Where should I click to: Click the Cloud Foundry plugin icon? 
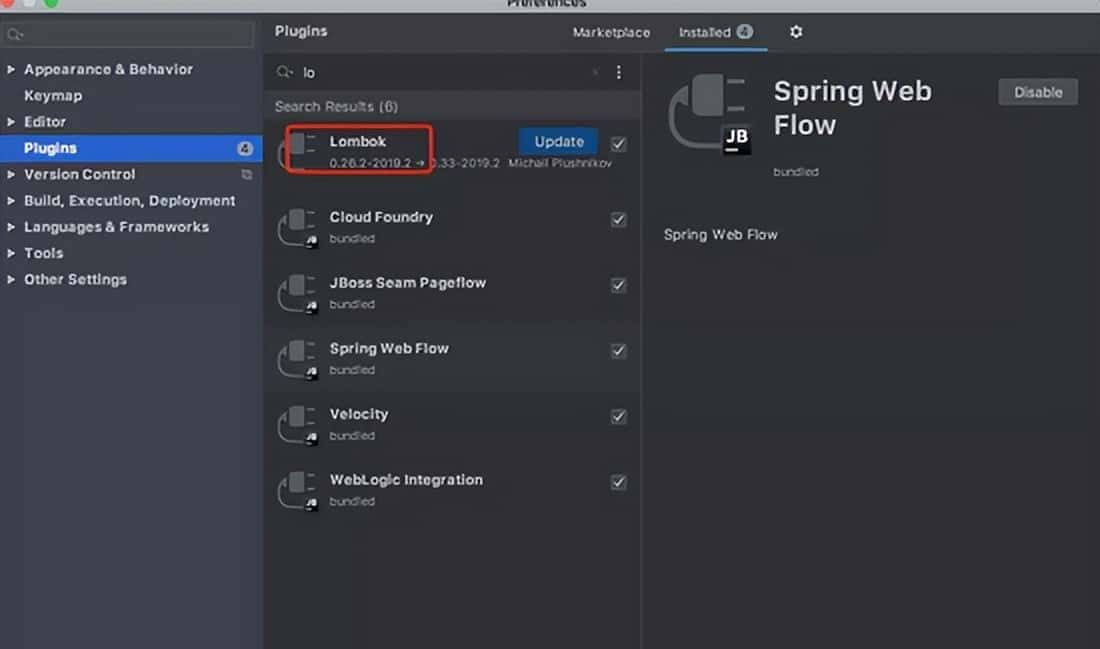298,227
